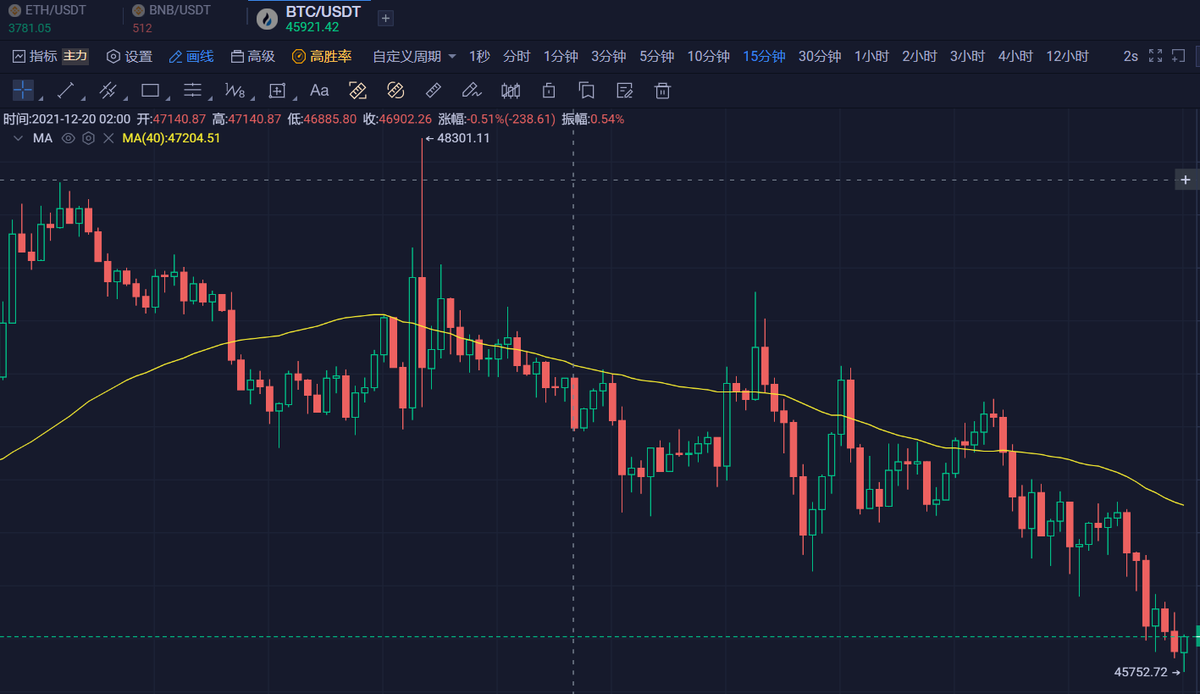Select the 3小时 timeframe
Image resolution: width=1200 pixels, height=694 pixels.
point(967,56)
